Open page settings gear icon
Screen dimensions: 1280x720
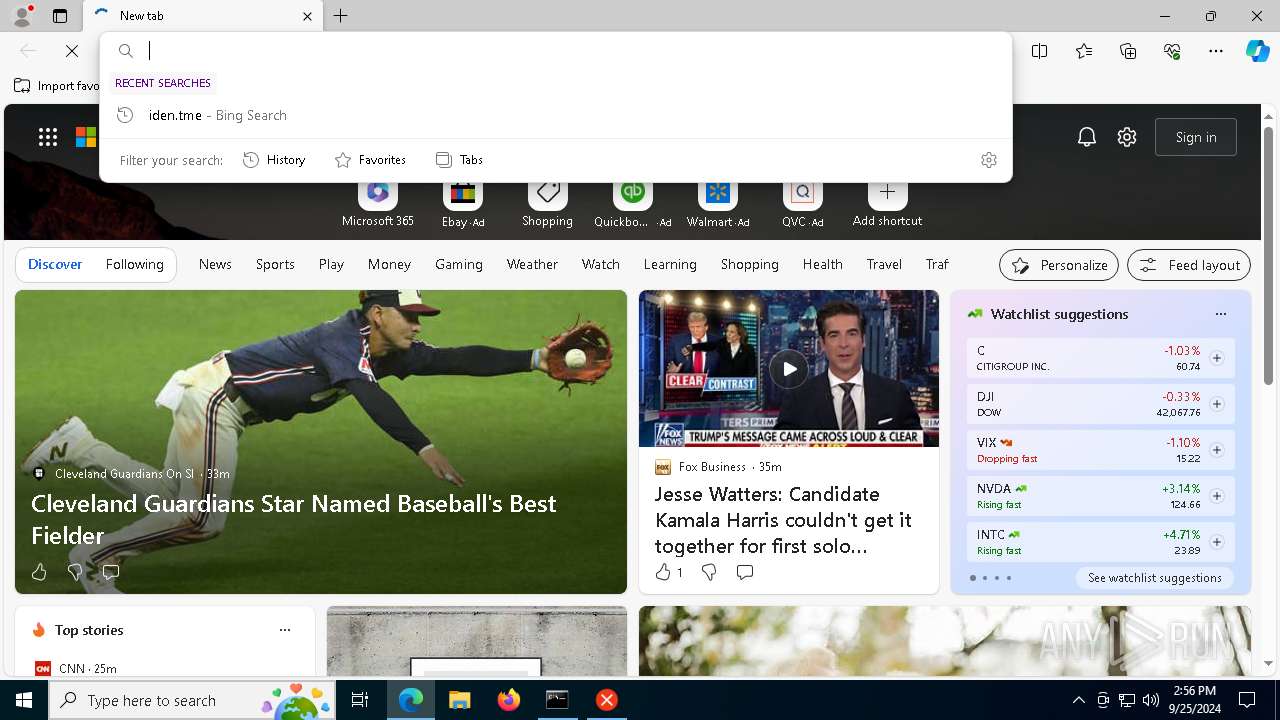coord(1127,137)
